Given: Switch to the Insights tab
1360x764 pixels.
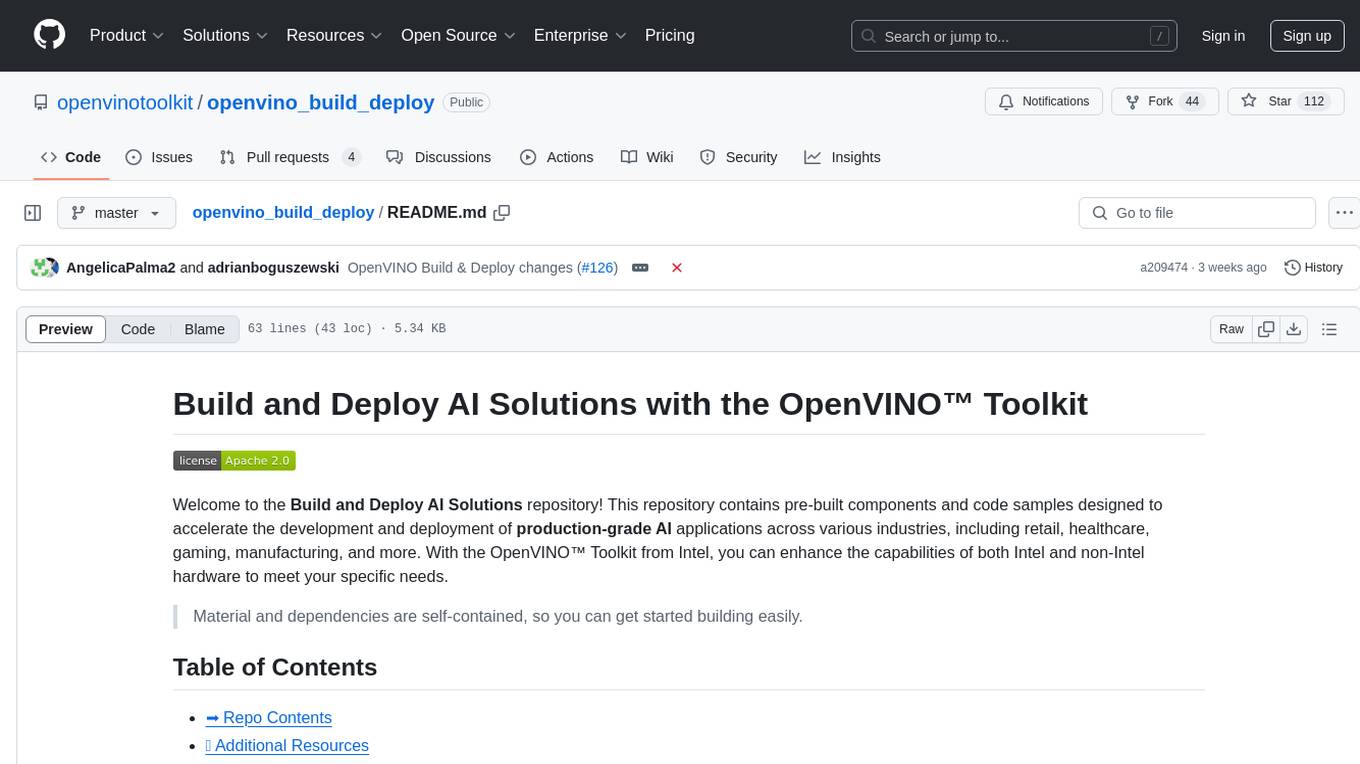Looking at the screenshot, I should coord(843,157).
